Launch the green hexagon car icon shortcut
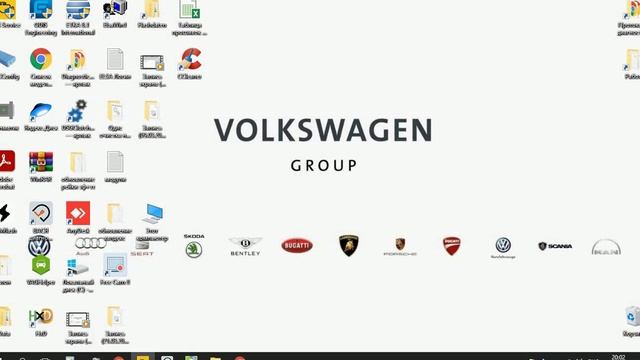The width and height of the screenshot is (640, 360). click(x=40, y=265)
